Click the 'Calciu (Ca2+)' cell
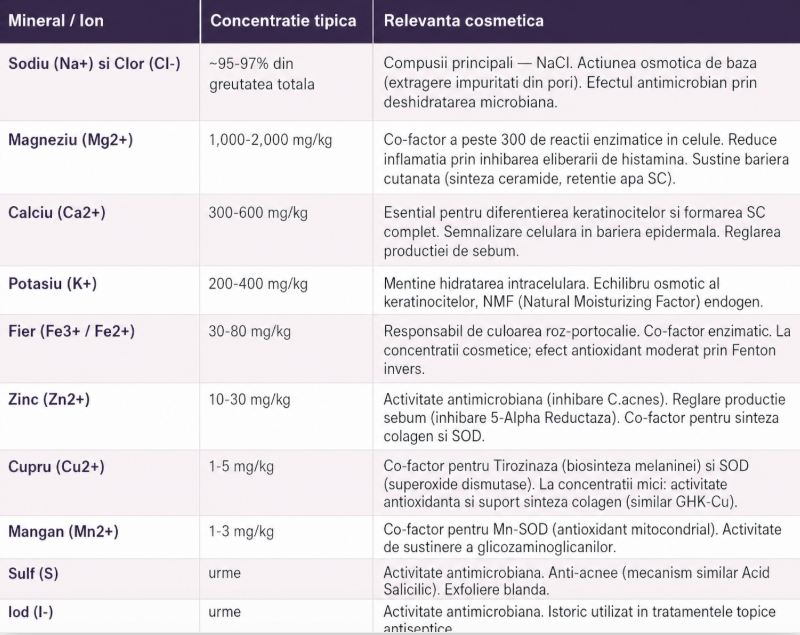 coord(56,213)
